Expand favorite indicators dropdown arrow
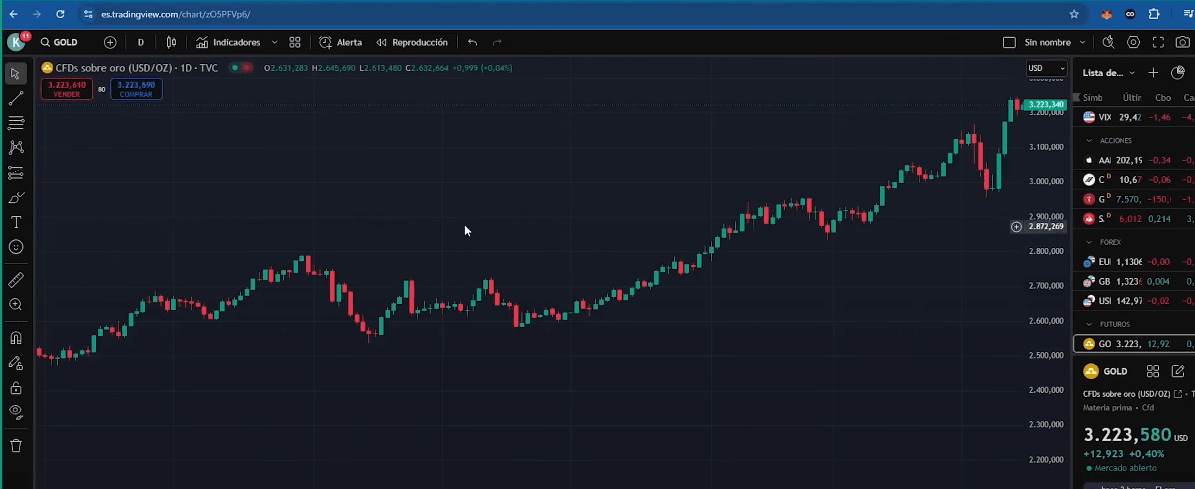Image resolution: width=1195 pixels, height=489 pixels. 274,43
